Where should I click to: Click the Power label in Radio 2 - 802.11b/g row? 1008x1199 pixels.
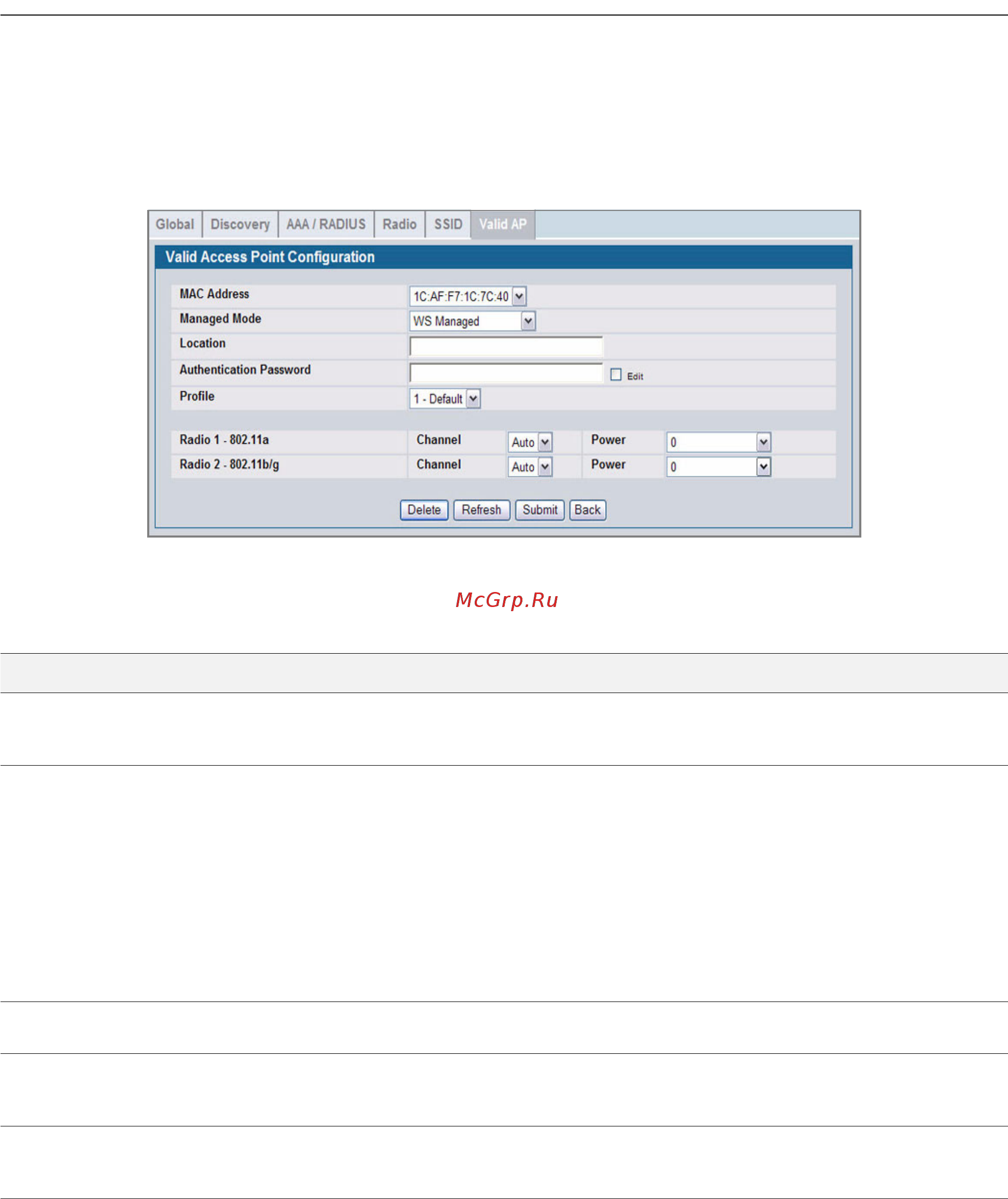click(608, 464)
